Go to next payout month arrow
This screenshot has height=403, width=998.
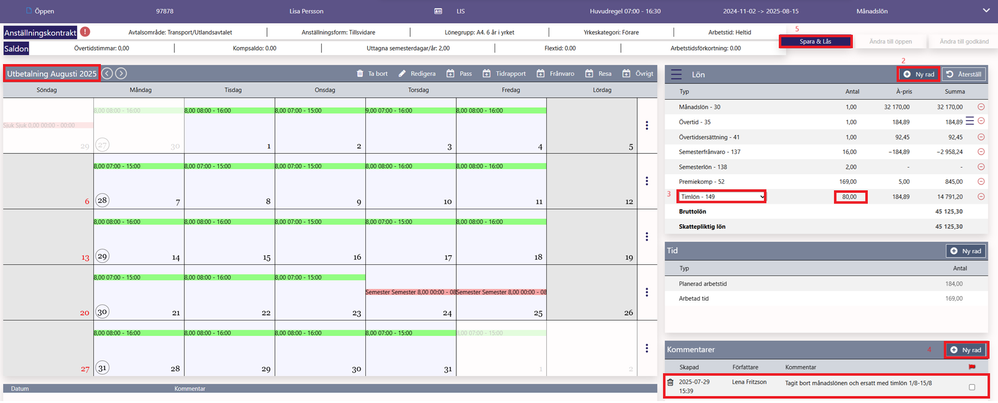pyautogui.click(x=120, y=73)
